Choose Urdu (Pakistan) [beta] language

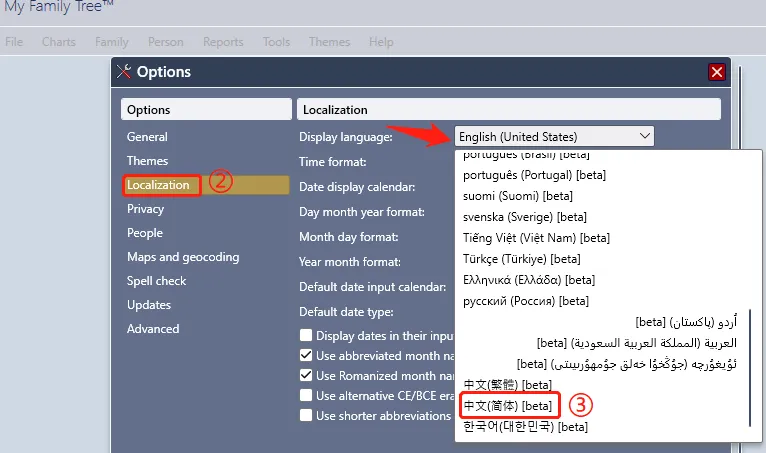[x=686, y=322]
